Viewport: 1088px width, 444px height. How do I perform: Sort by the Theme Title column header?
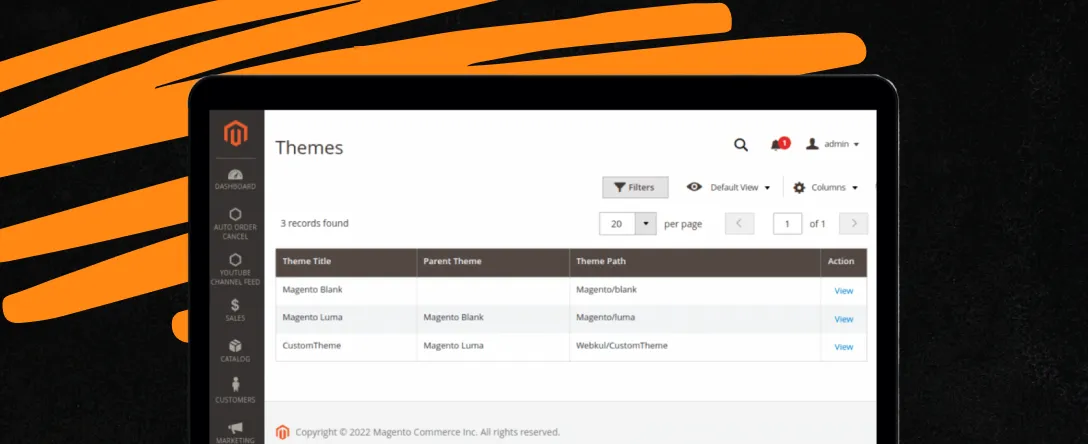pos(307,261)
